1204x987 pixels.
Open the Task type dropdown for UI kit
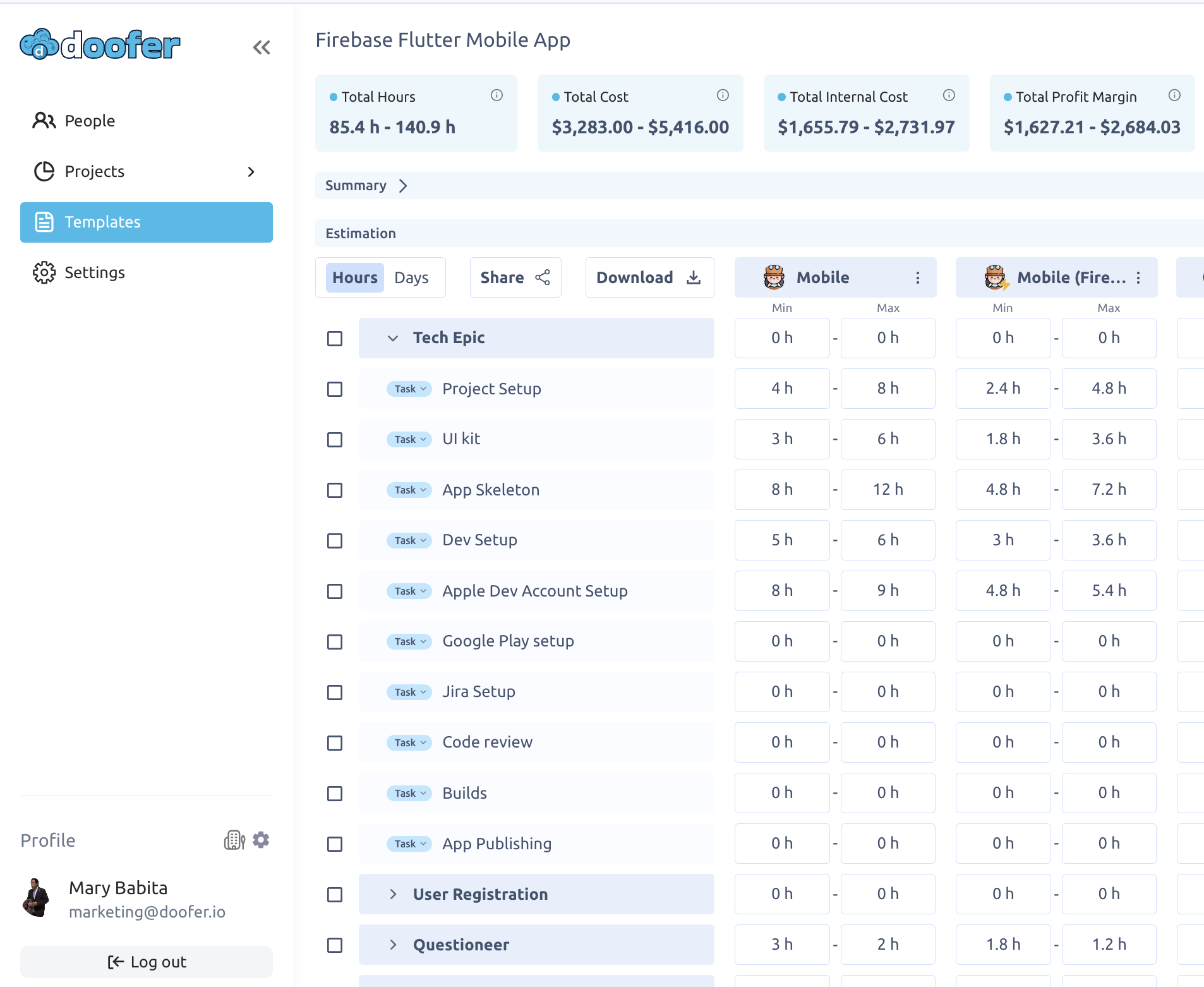[x=408, y=439]
